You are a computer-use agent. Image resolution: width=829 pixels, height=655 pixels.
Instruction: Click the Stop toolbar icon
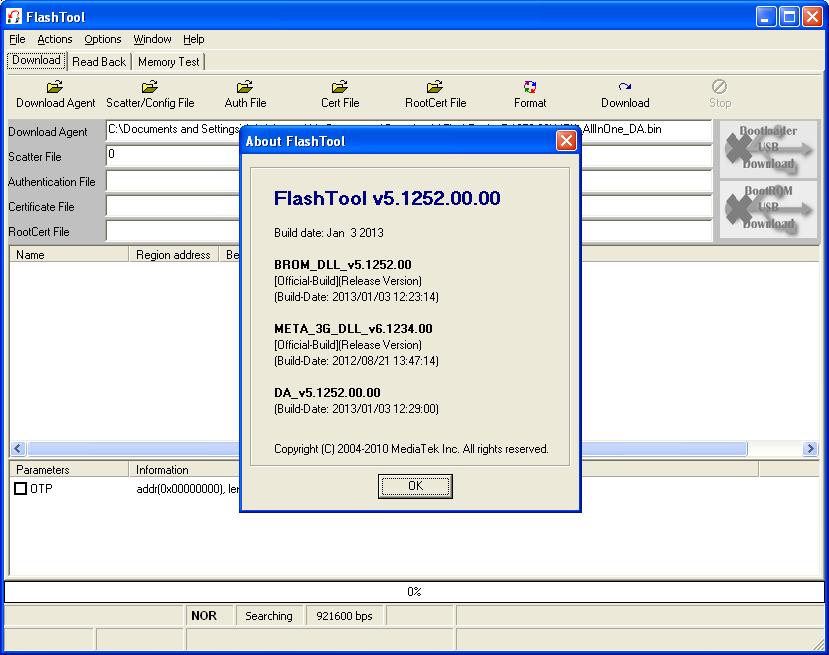click(x=720, y=87)
